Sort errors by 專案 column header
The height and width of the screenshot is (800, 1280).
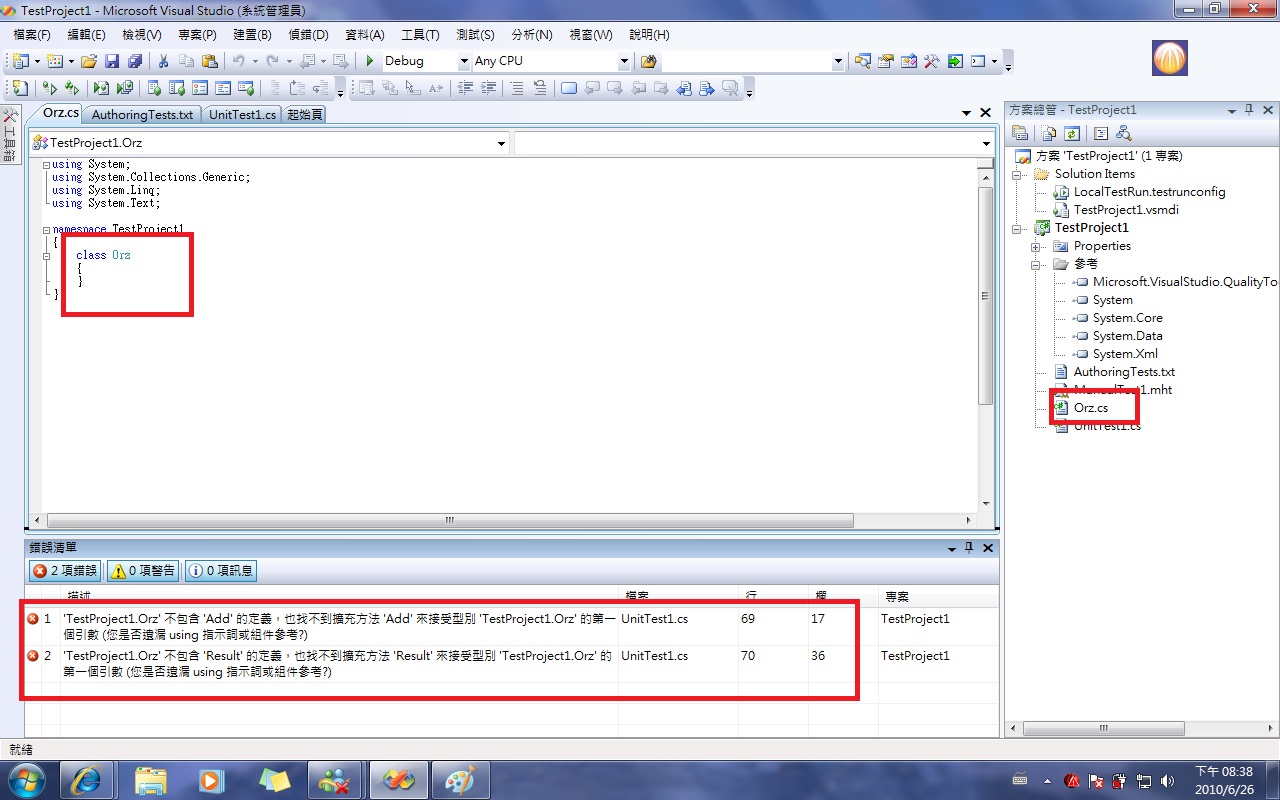click(x=938, y=597)
